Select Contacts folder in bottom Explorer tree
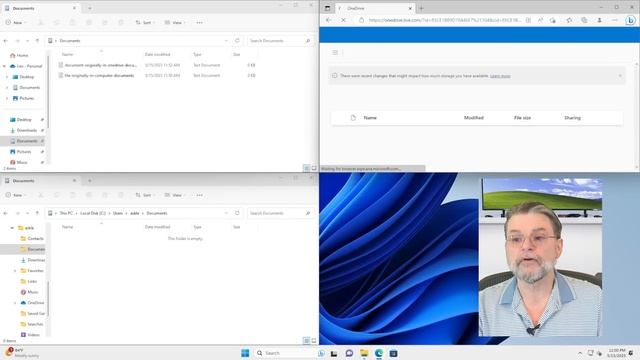This screenshot has width=640, height=360. coord(32,238)
